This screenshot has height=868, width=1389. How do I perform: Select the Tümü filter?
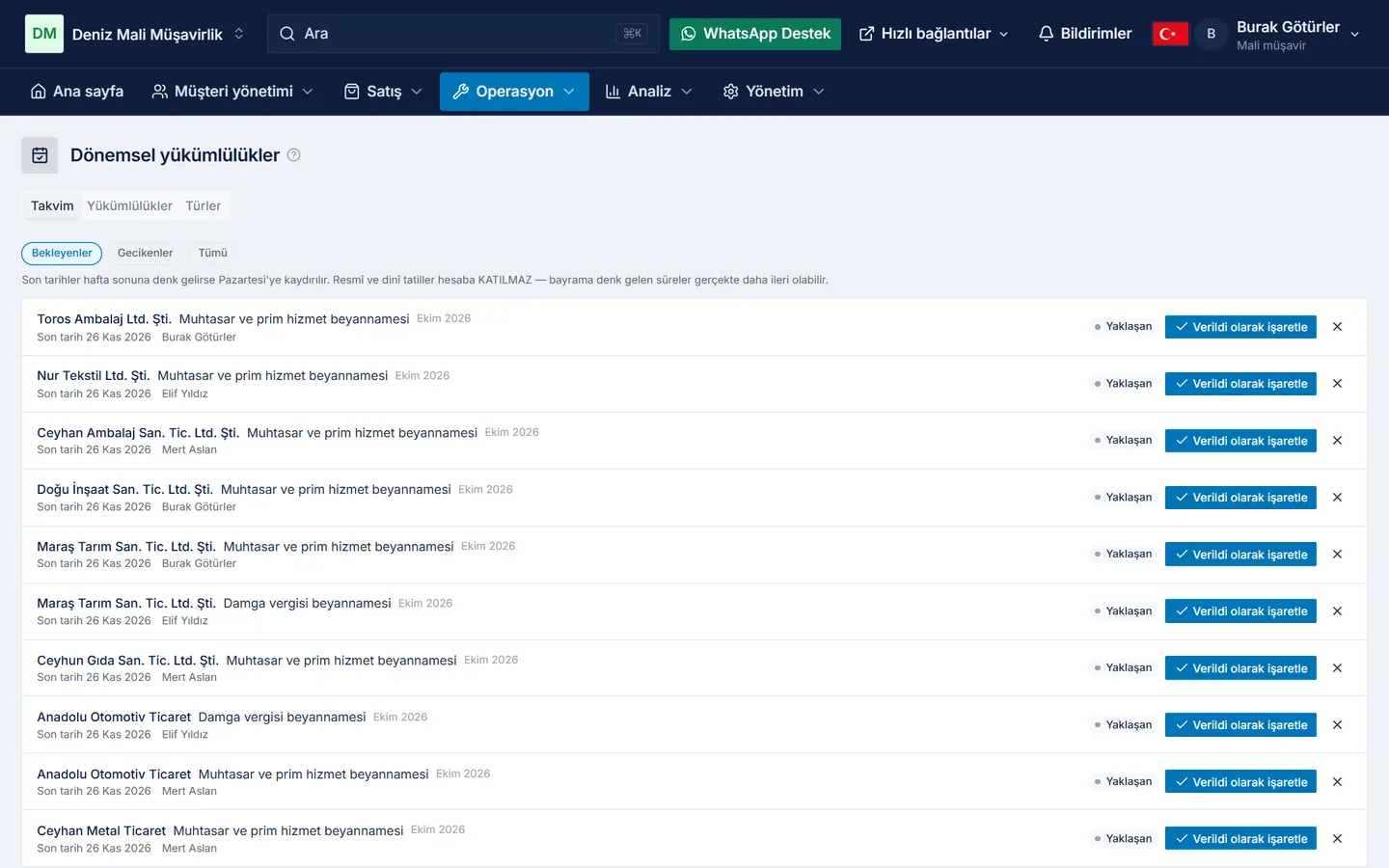pos(213,253)
